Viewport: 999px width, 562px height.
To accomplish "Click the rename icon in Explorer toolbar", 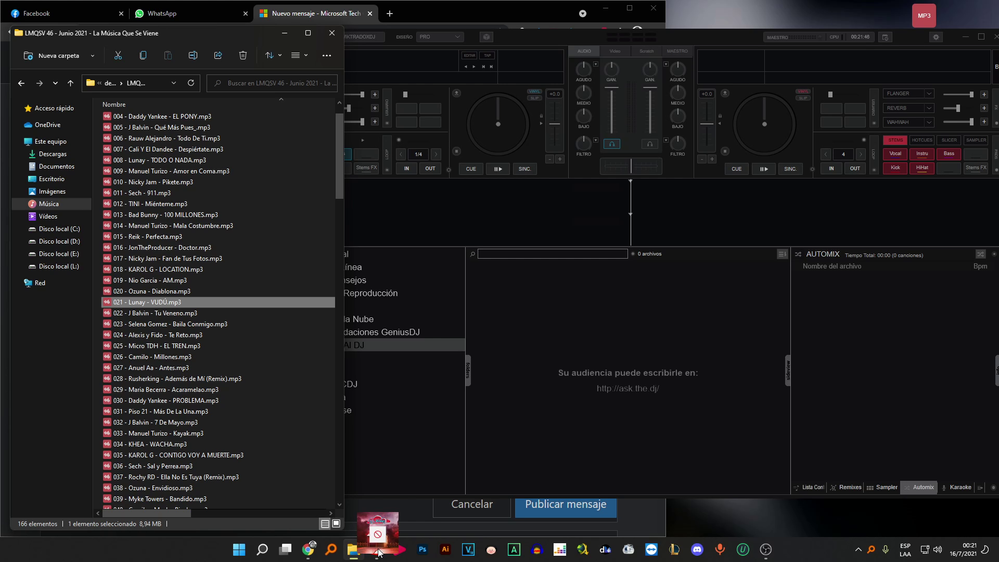I will pos(193,56).
